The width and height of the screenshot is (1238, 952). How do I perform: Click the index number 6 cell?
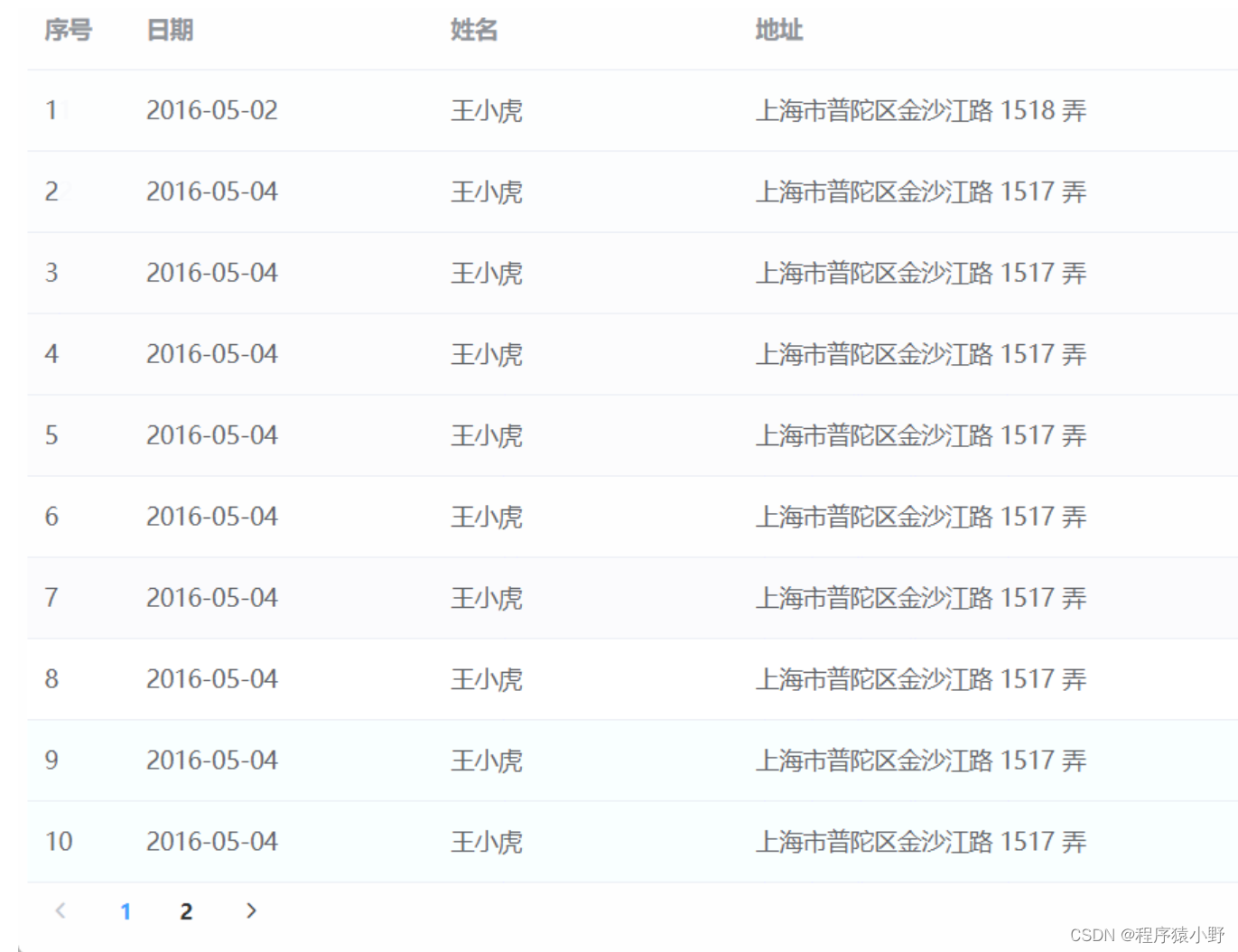click(x=51, y=517)
